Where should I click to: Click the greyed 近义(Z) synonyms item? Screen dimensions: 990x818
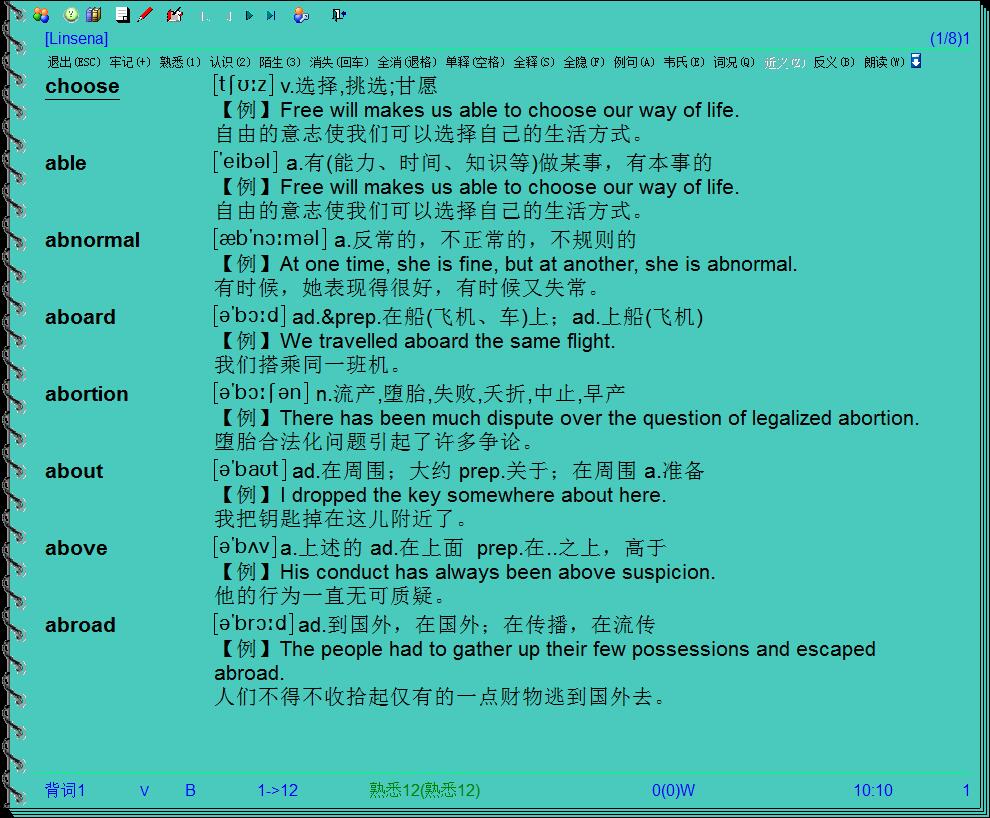click(784, 62)
